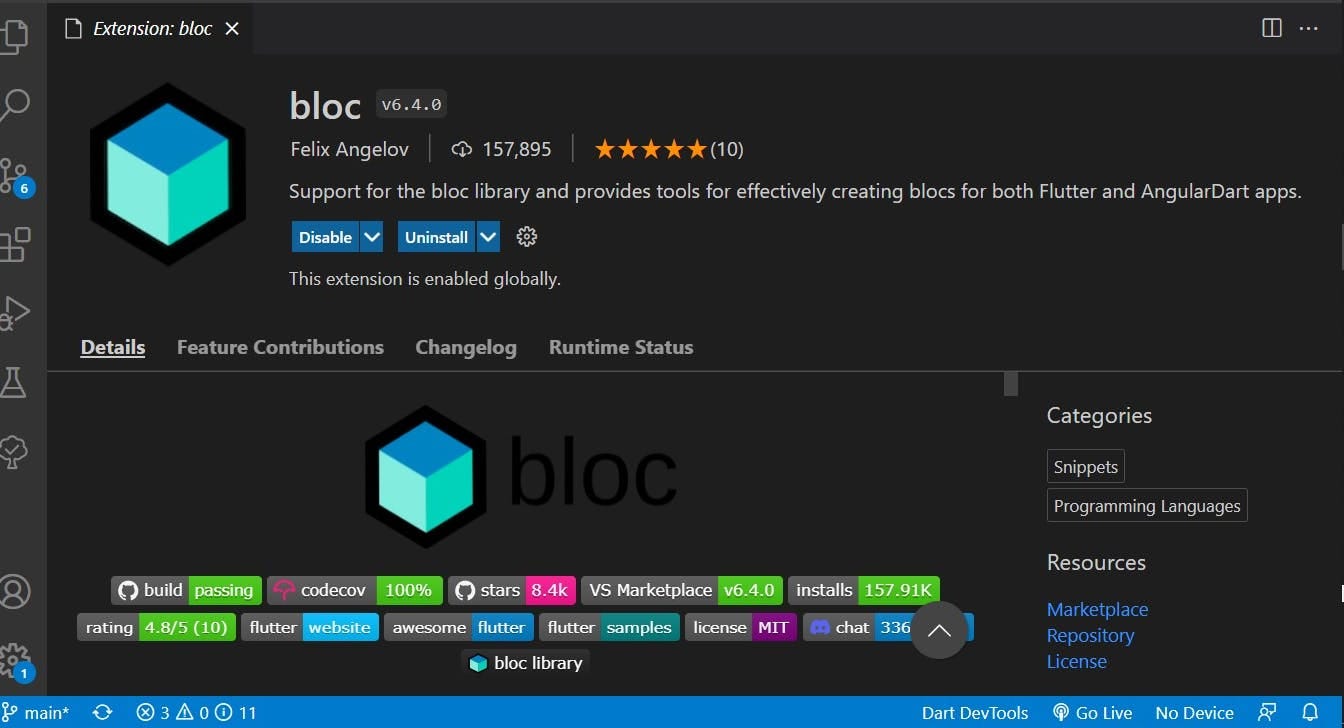Viewport: 1344px width, 728px height.
Task: Open the Accounts menu in activity bar
Action: [14, 591]
